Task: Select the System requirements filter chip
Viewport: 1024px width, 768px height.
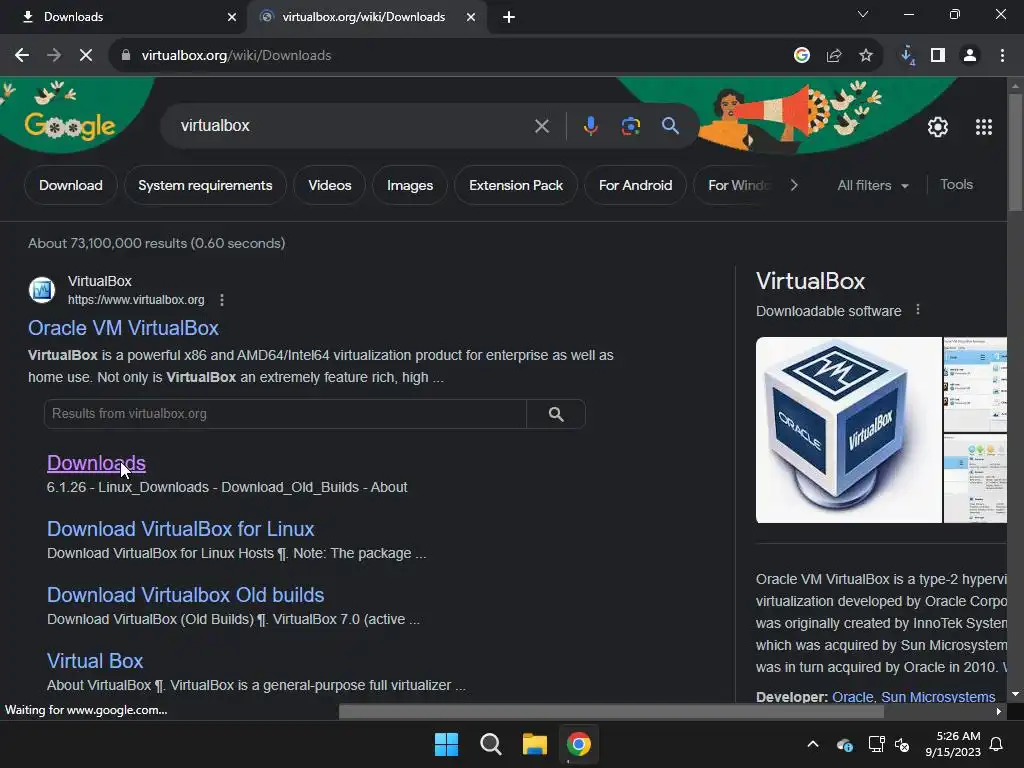Action: coord(205,185)
